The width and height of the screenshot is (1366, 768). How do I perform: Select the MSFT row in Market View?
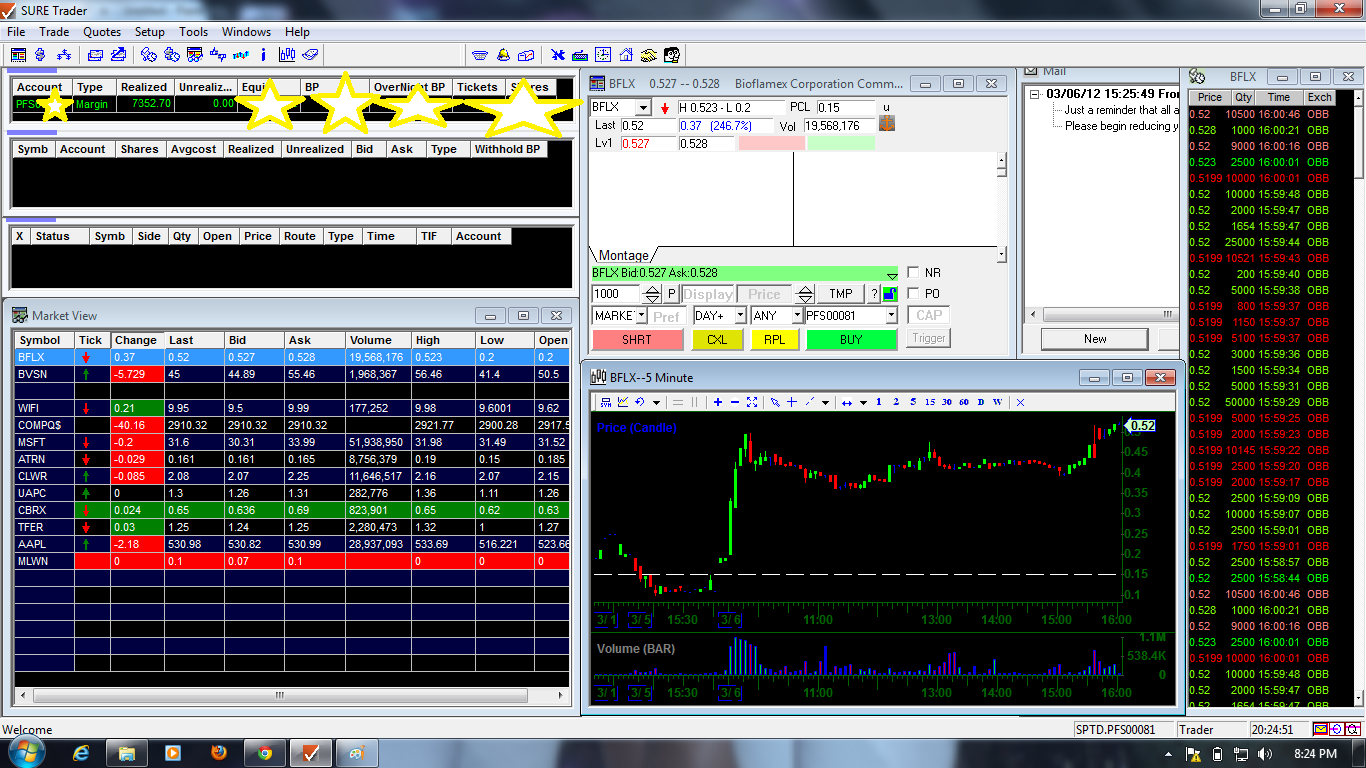(291, 442)
